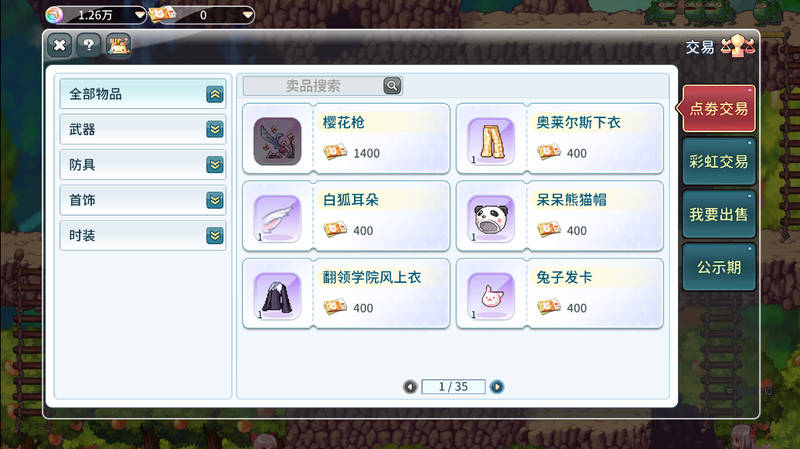Expand the 首饰 category
This screenshot has height=449, width=800.
pos(215,200)
